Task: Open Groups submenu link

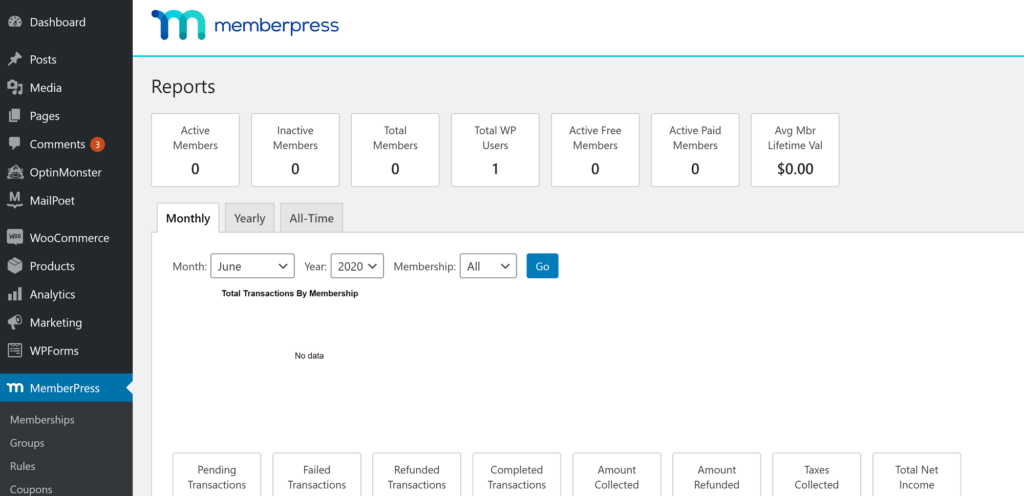Action: point(27,443)
